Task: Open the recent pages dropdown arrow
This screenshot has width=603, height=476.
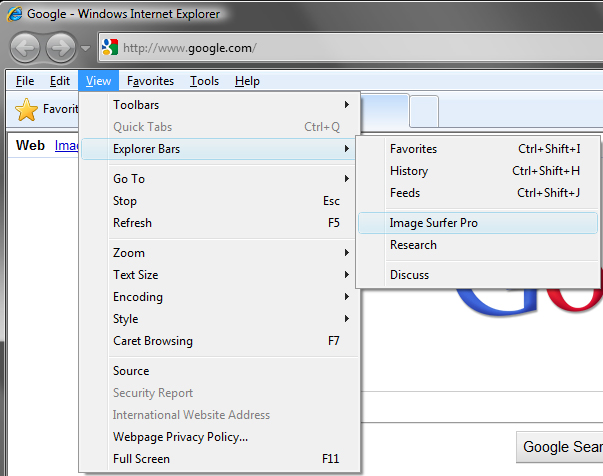Action: pos(85,48)
